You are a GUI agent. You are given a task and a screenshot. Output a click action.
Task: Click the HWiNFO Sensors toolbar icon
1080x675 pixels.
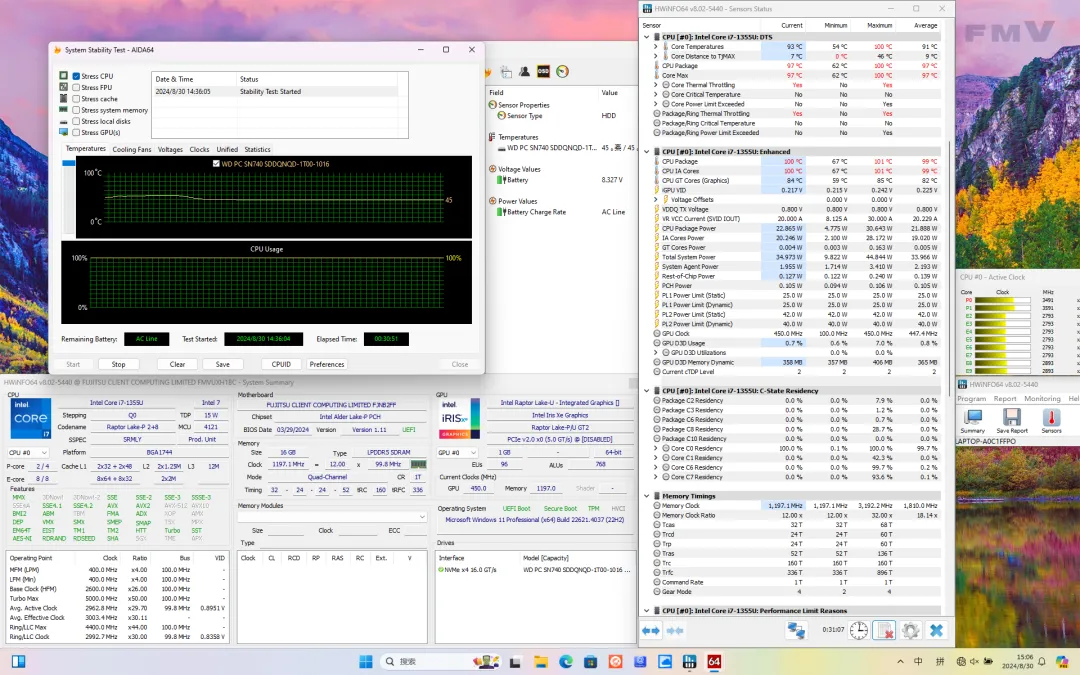click(x=1051, y=418)
